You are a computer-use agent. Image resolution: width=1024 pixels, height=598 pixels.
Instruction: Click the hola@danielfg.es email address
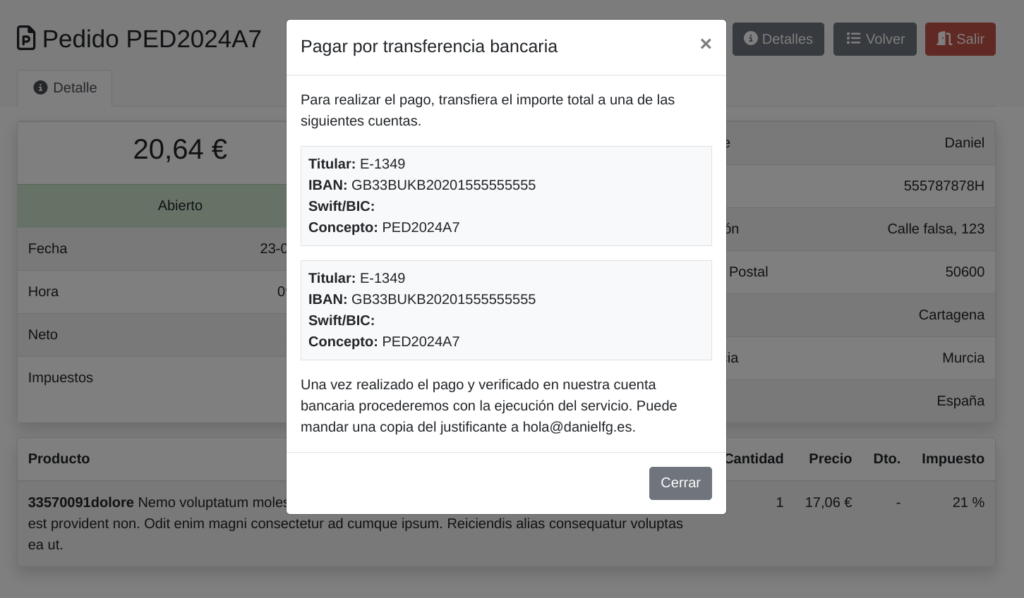coord(577,427)
